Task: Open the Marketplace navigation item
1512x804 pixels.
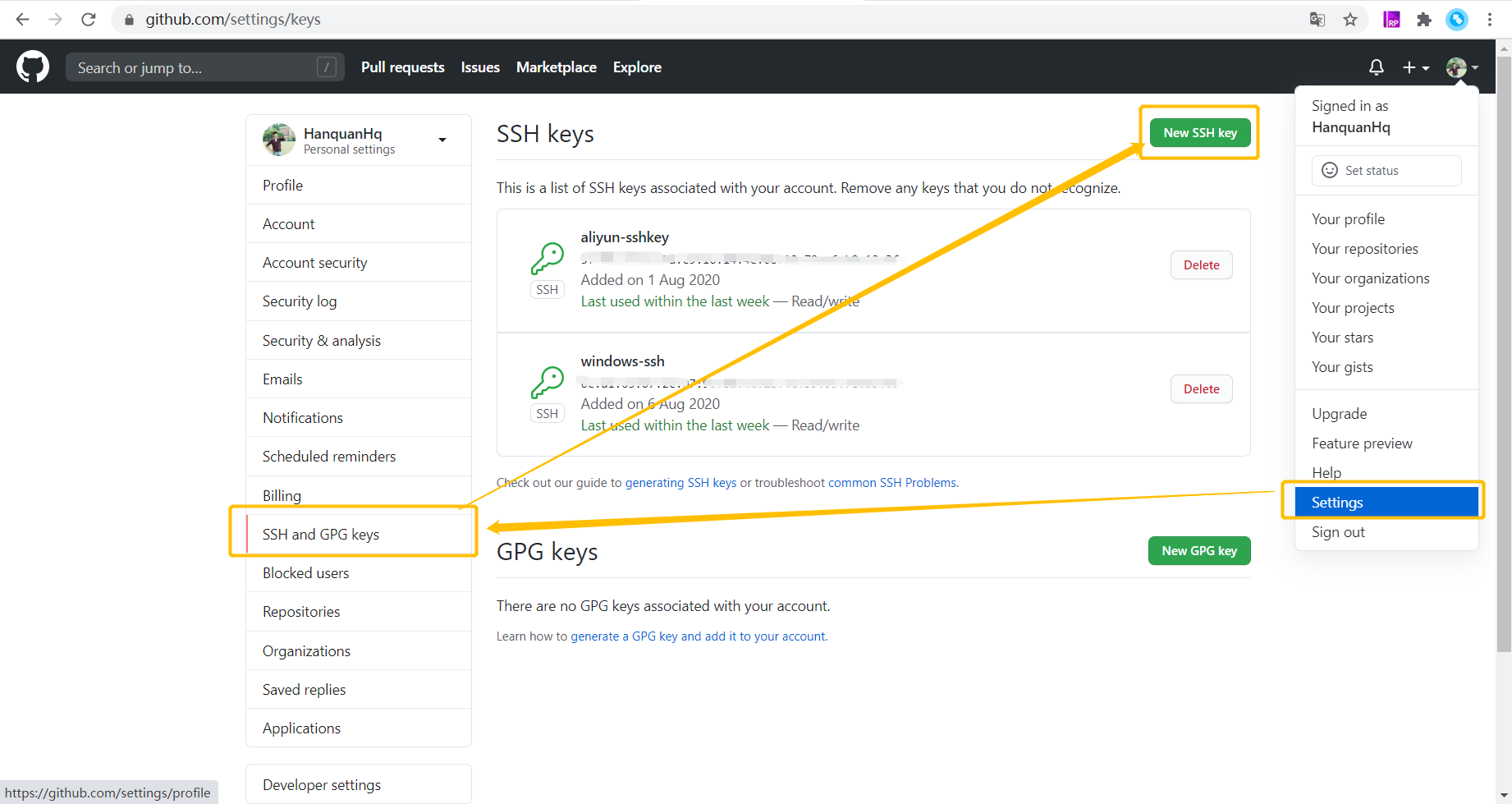Action: pos(556,67)
